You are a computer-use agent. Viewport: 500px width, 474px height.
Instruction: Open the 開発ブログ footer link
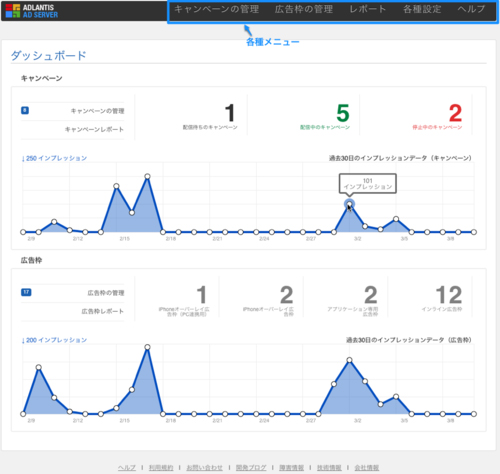(x=251, y=468)
